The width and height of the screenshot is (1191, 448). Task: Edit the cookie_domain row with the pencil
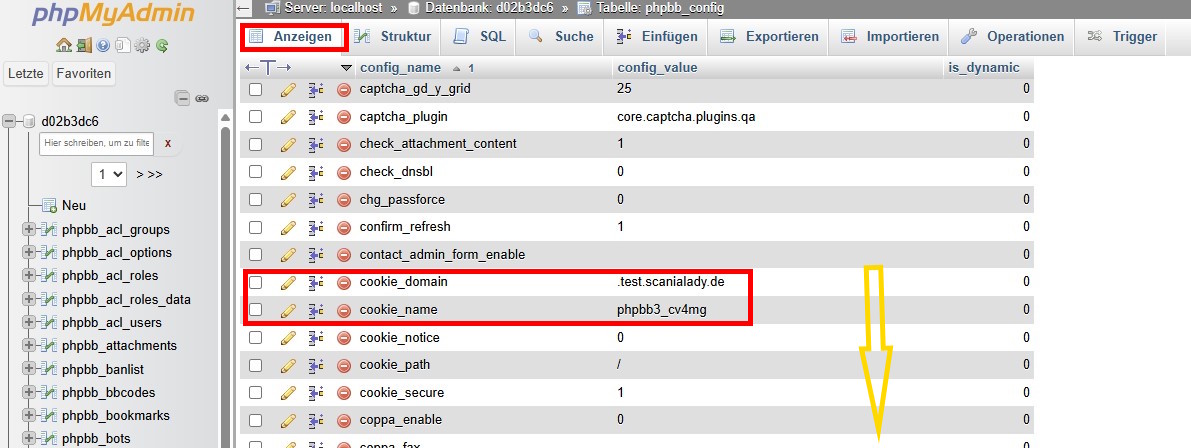tap(288, 282)
